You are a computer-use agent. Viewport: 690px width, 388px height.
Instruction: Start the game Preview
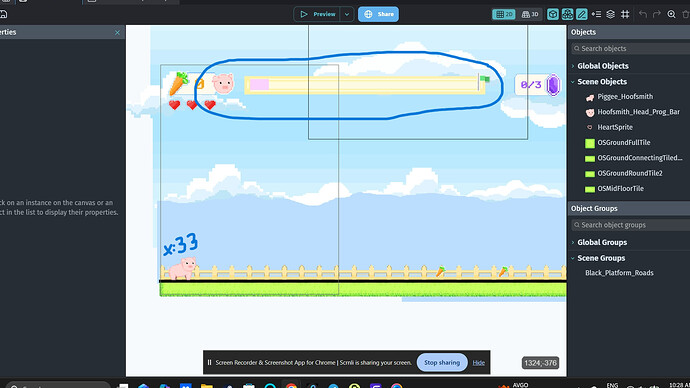(318, 14)
